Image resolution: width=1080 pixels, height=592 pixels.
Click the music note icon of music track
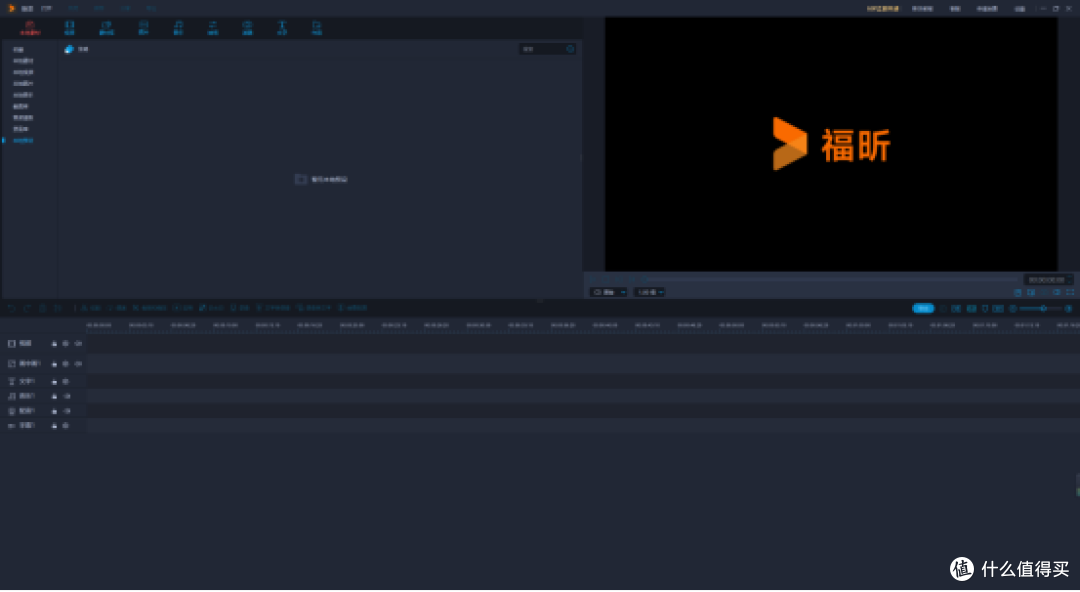[11, 396]
